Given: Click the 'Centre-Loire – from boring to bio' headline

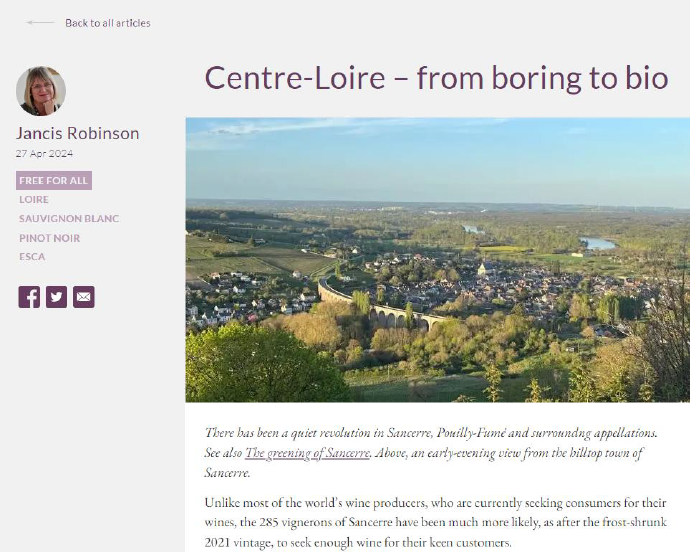Looking at the screenshot, I should 436,78.
